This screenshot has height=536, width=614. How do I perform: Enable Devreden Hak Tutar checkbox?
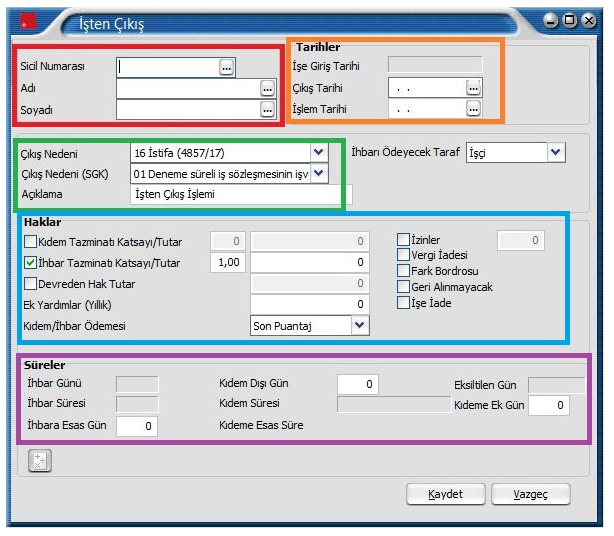30,283
